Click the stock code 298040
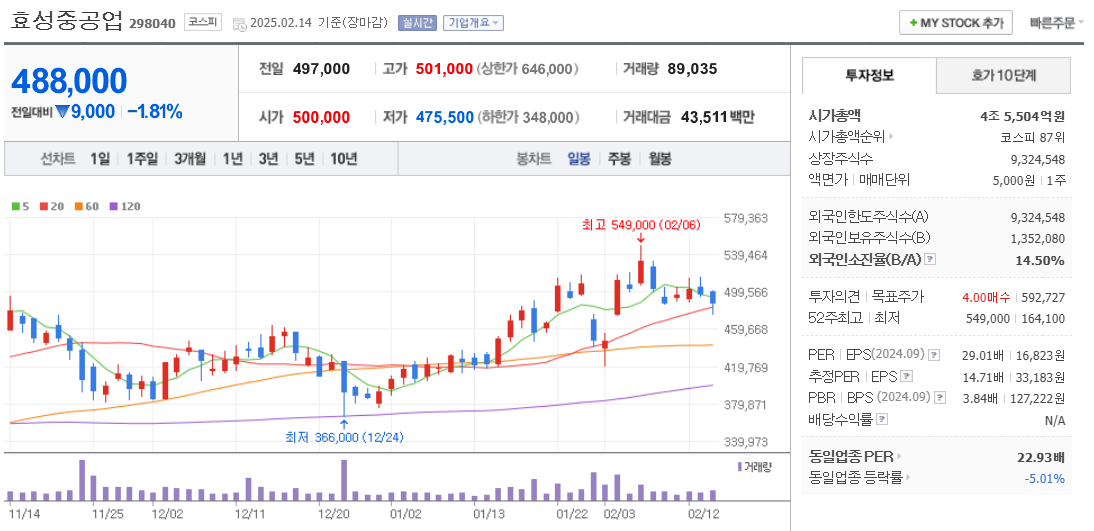The height and width of the screenshot is (531, 1094). click(x=152, y=24)
